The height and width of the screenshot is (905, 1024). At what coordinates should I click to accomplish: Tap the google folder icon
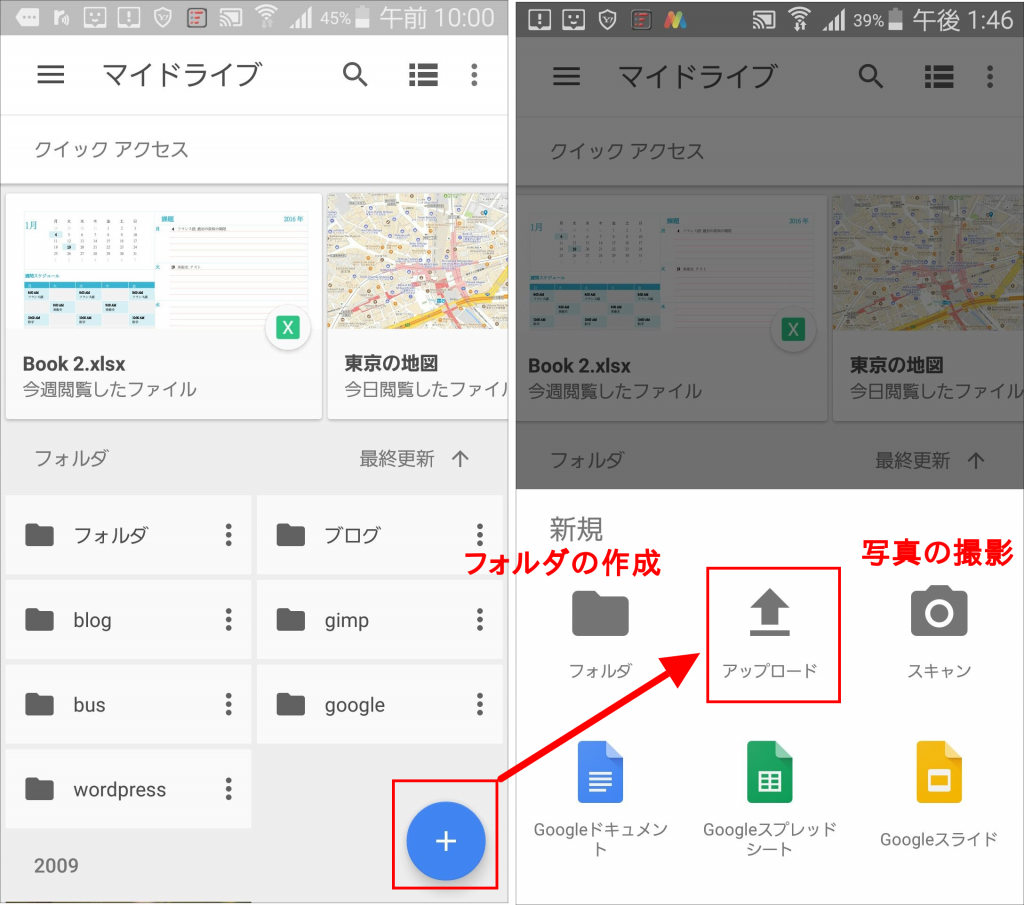[x=290, y=704]
